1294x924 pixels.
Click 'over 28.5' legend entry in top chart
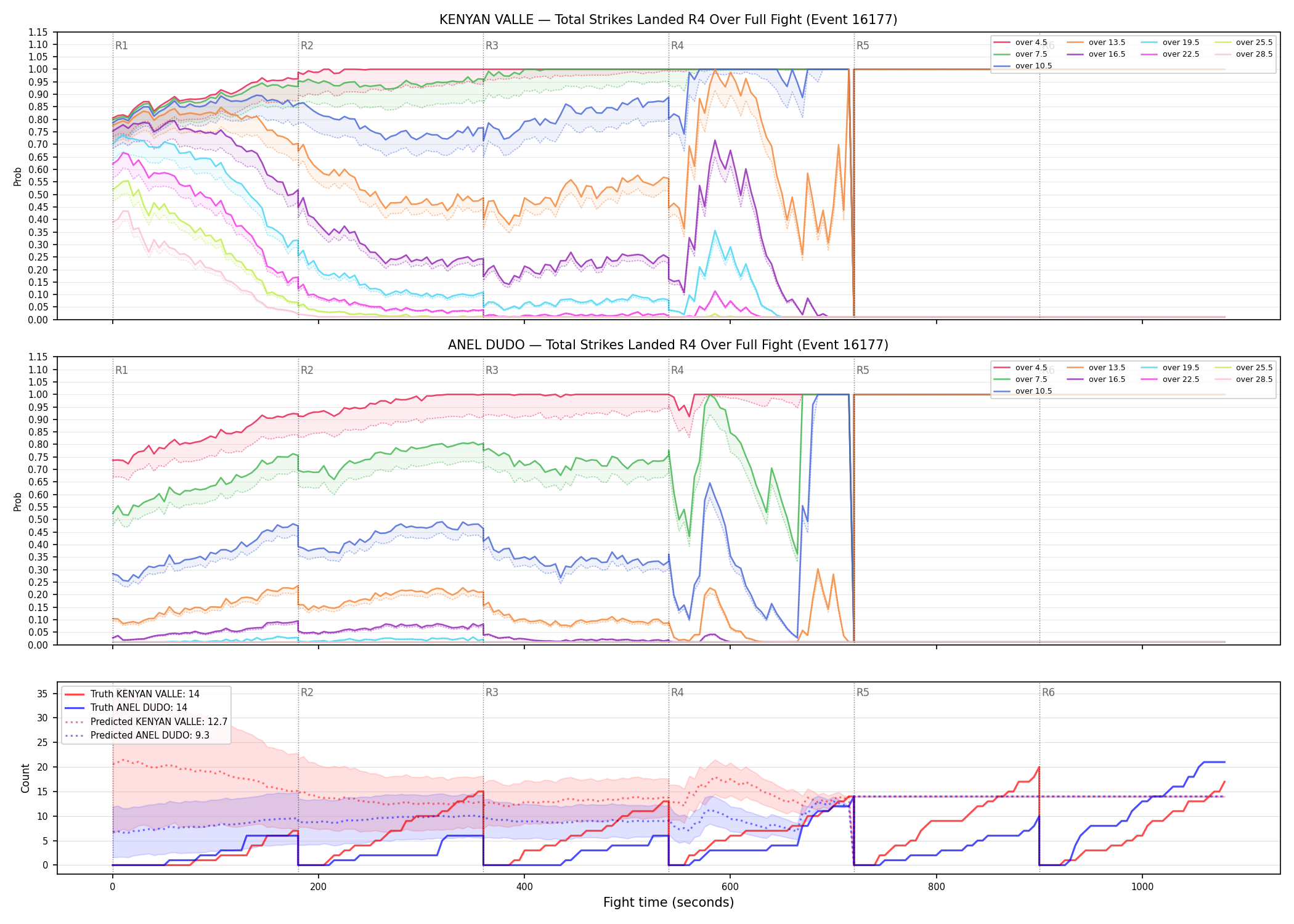pos(1243,54)
